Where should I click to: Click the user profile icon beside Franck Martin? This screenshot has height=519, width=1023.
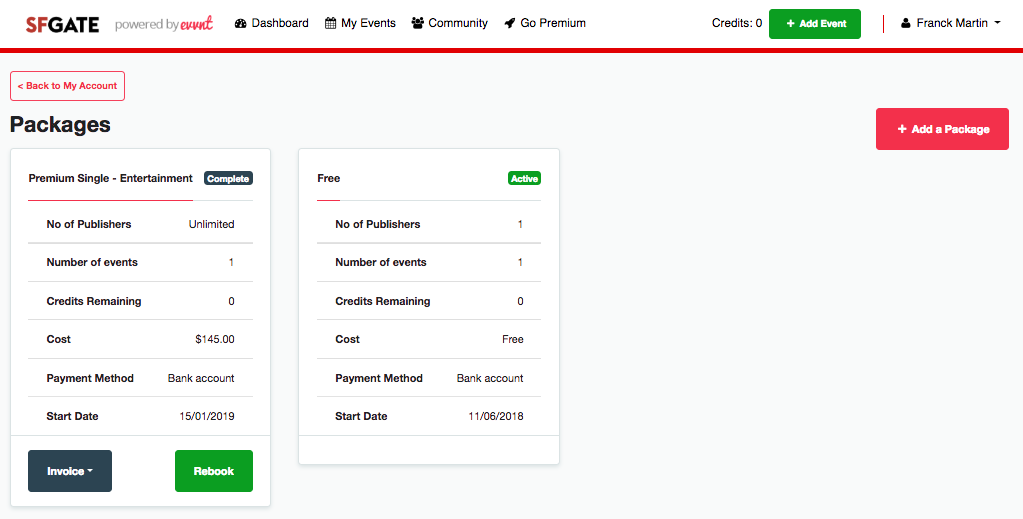coord(906,24)
